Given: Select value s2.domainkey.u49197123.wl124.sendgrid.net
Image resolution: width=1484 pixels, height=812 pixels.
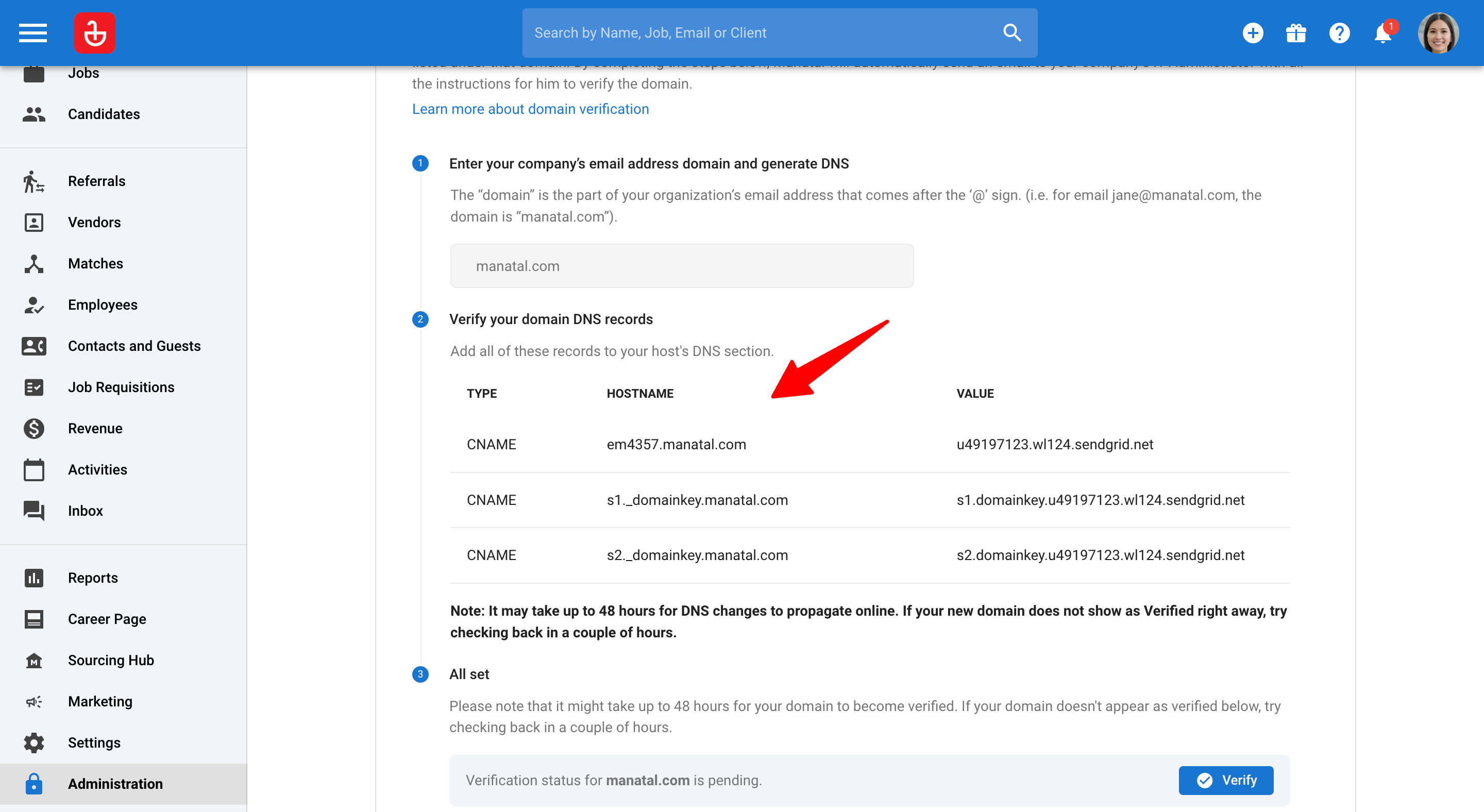Looking at the screenshot, I should click(1100, 555).
